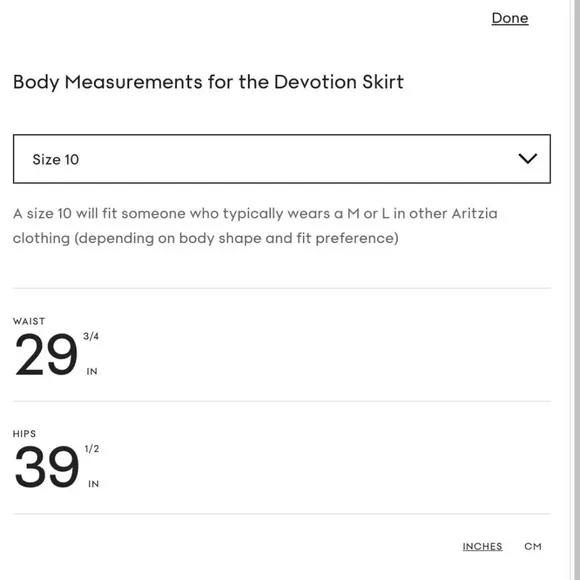The height and width of the screenshot is (580, 580).
Task: Click the right-side vertical scrollbar
Action: 576,290
